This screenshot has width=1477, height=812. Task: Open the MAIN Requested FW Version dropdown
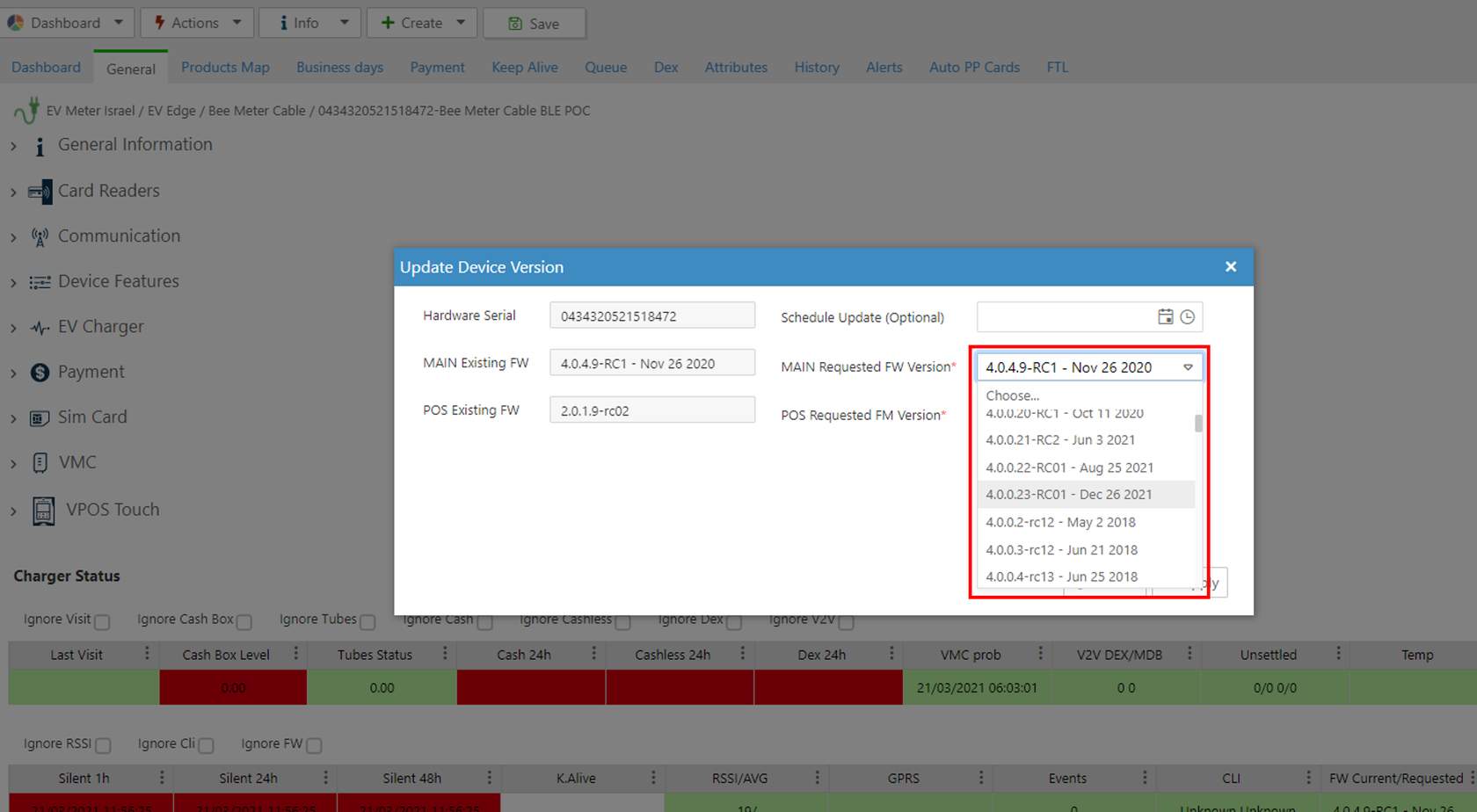1089,367
